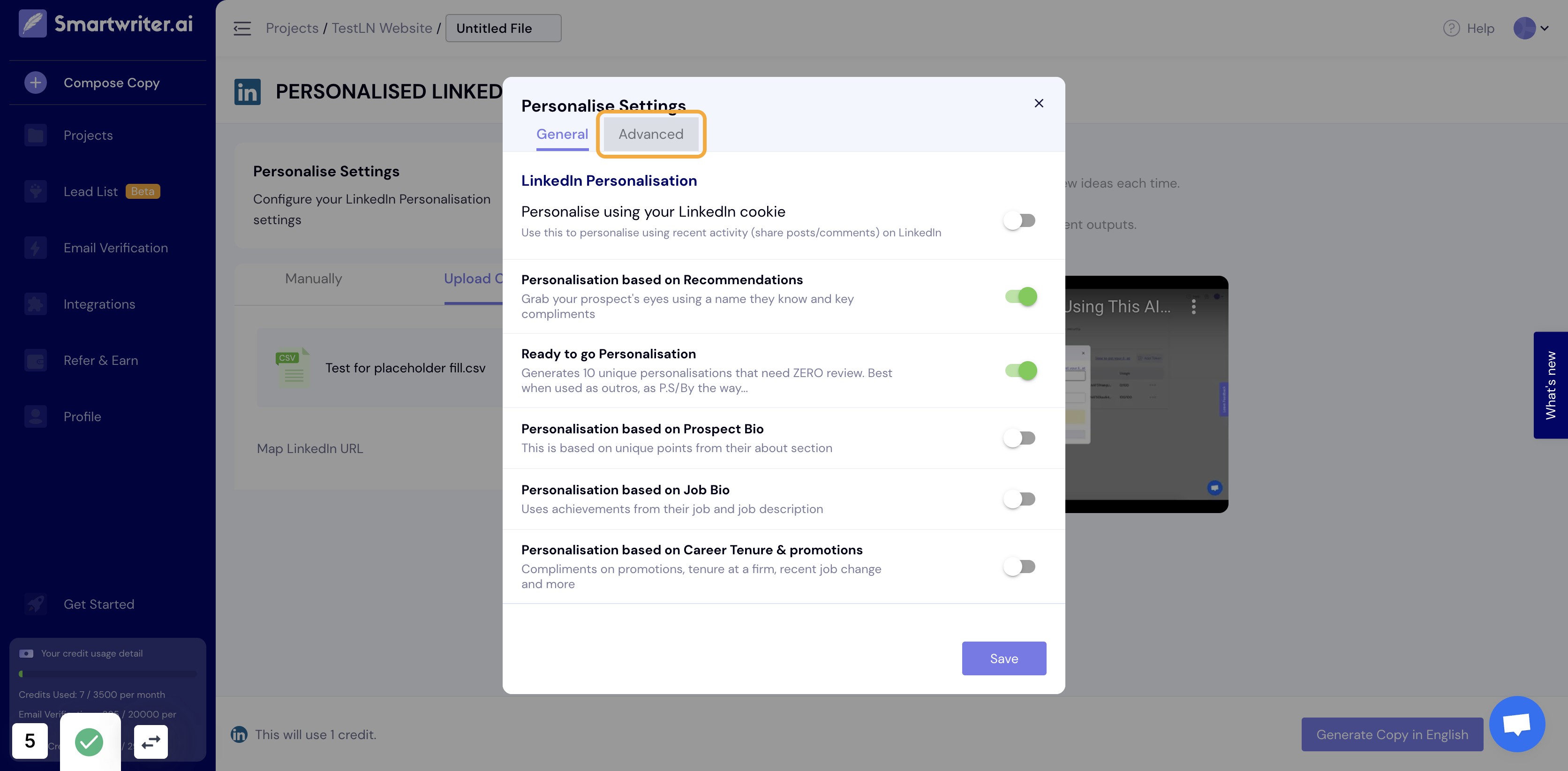Click the Email Verification lightning icon
Viewport: 1568px width, 771px height.
pyautogui.click(x=35, y=248)
